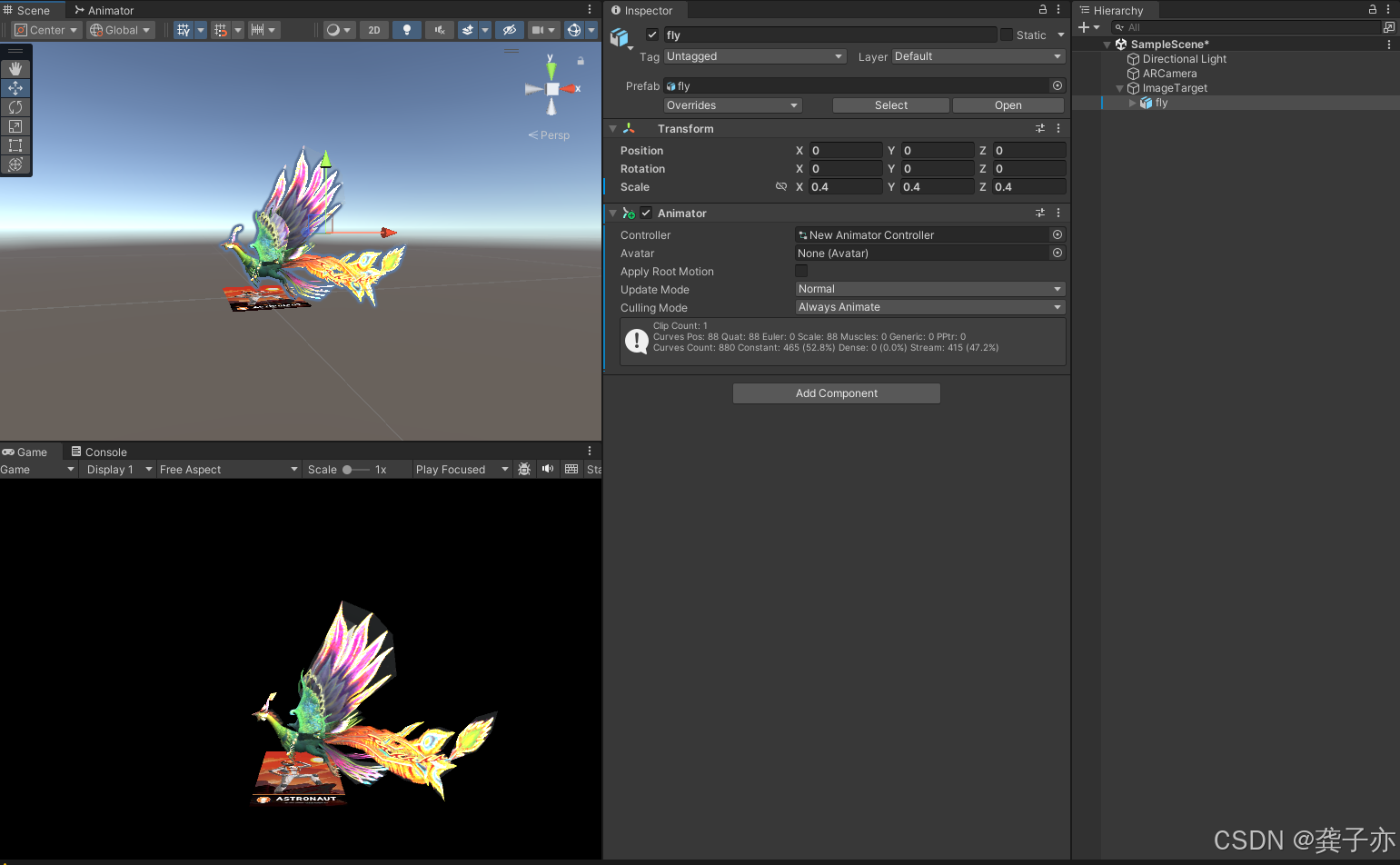Open Play Focused dropdown

point(462,470)
